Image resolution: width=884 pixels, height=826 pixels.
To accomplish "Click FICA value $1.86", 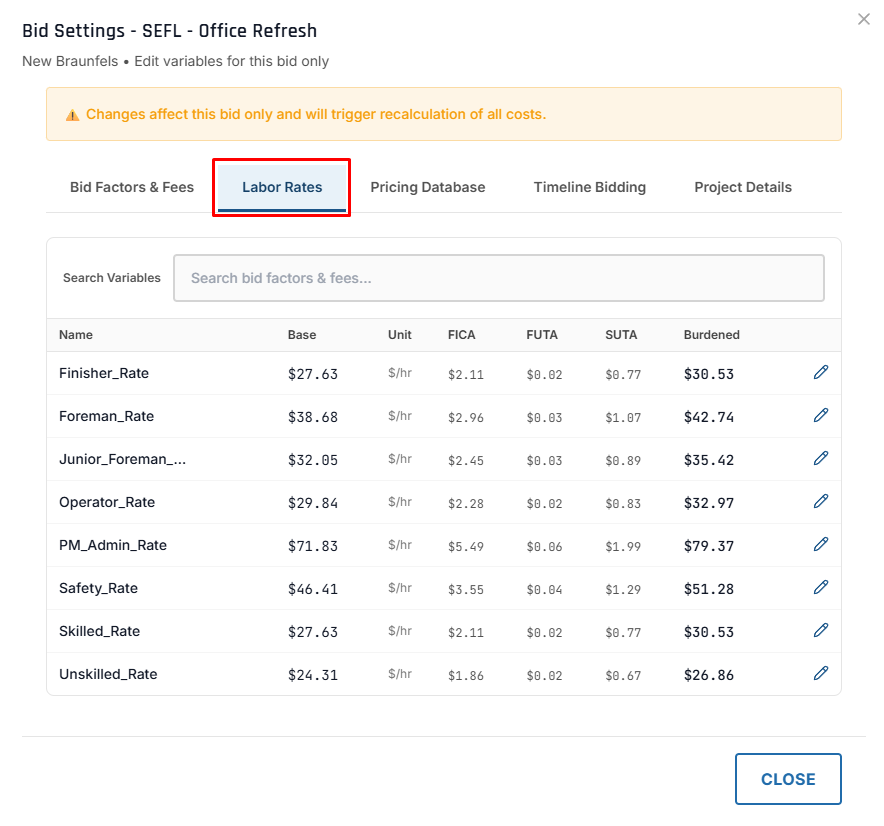I will 466,675.
